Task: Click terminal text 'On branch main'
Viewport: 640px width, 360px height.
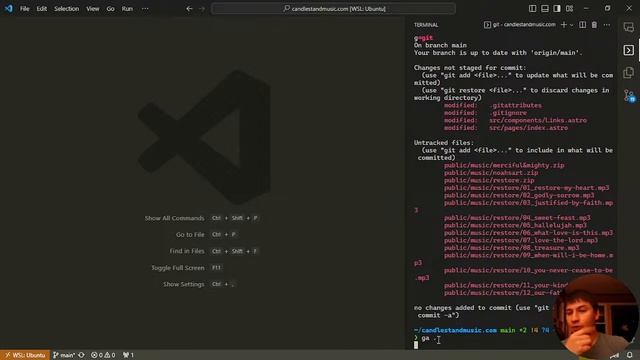Action: [440, 45]
